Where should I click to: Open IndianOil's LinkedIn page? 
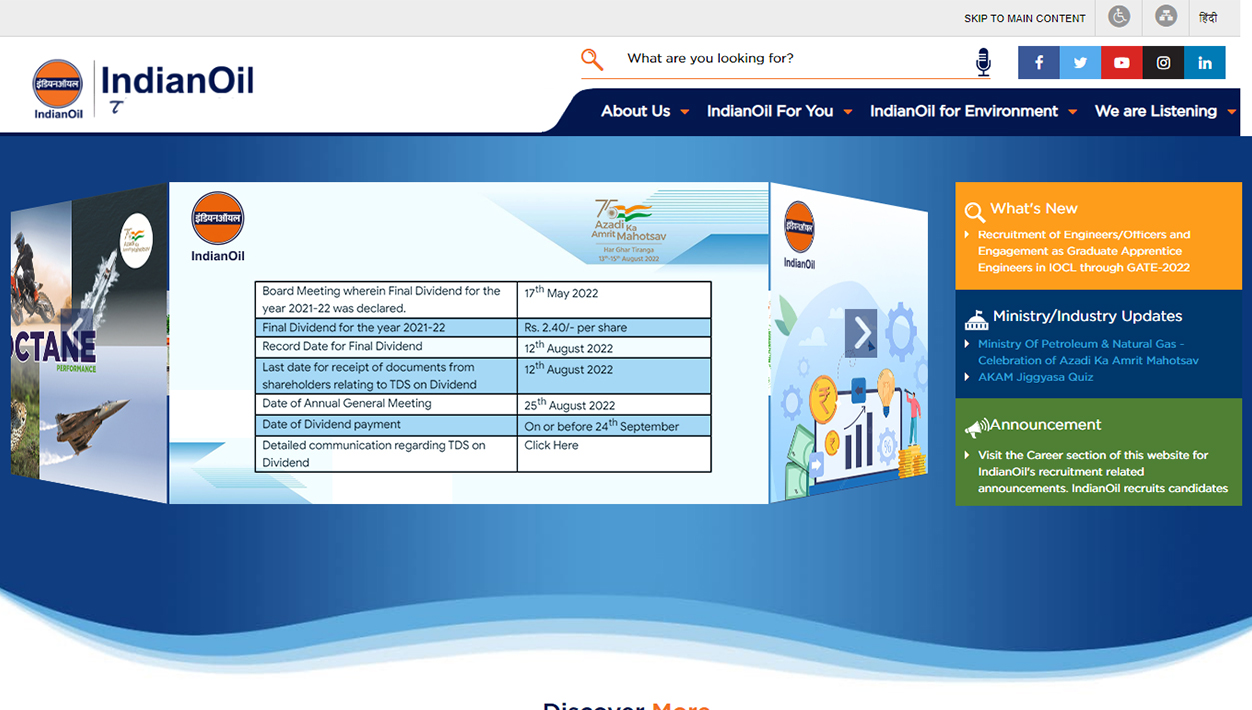tap(1205, 62)
